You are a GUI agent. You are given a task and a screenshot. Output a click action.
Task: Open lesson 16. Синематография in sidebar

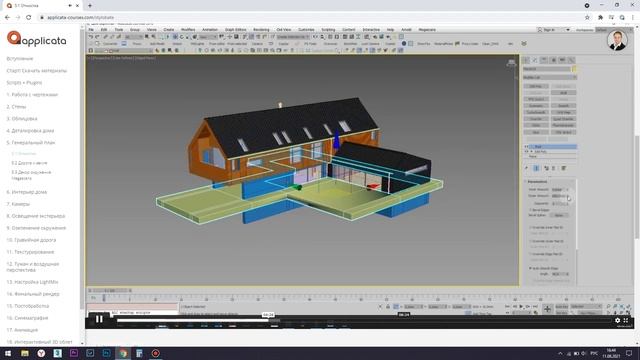click(27, 318)
